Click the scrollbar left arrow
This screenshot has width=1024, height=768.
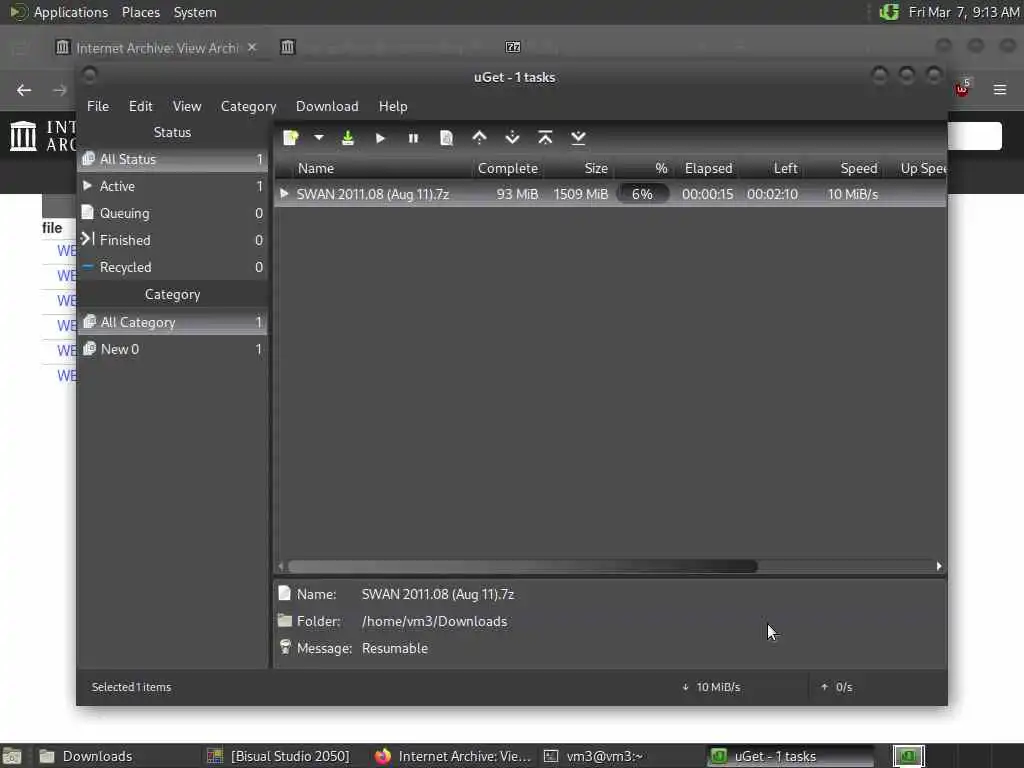click(281, 566)
